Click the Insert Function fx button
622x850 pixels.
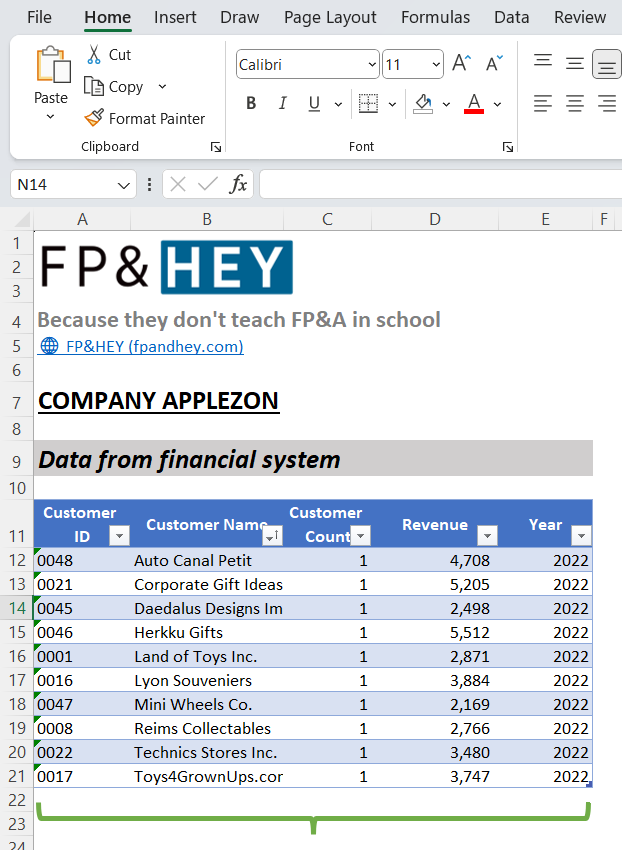coord(238,184)
